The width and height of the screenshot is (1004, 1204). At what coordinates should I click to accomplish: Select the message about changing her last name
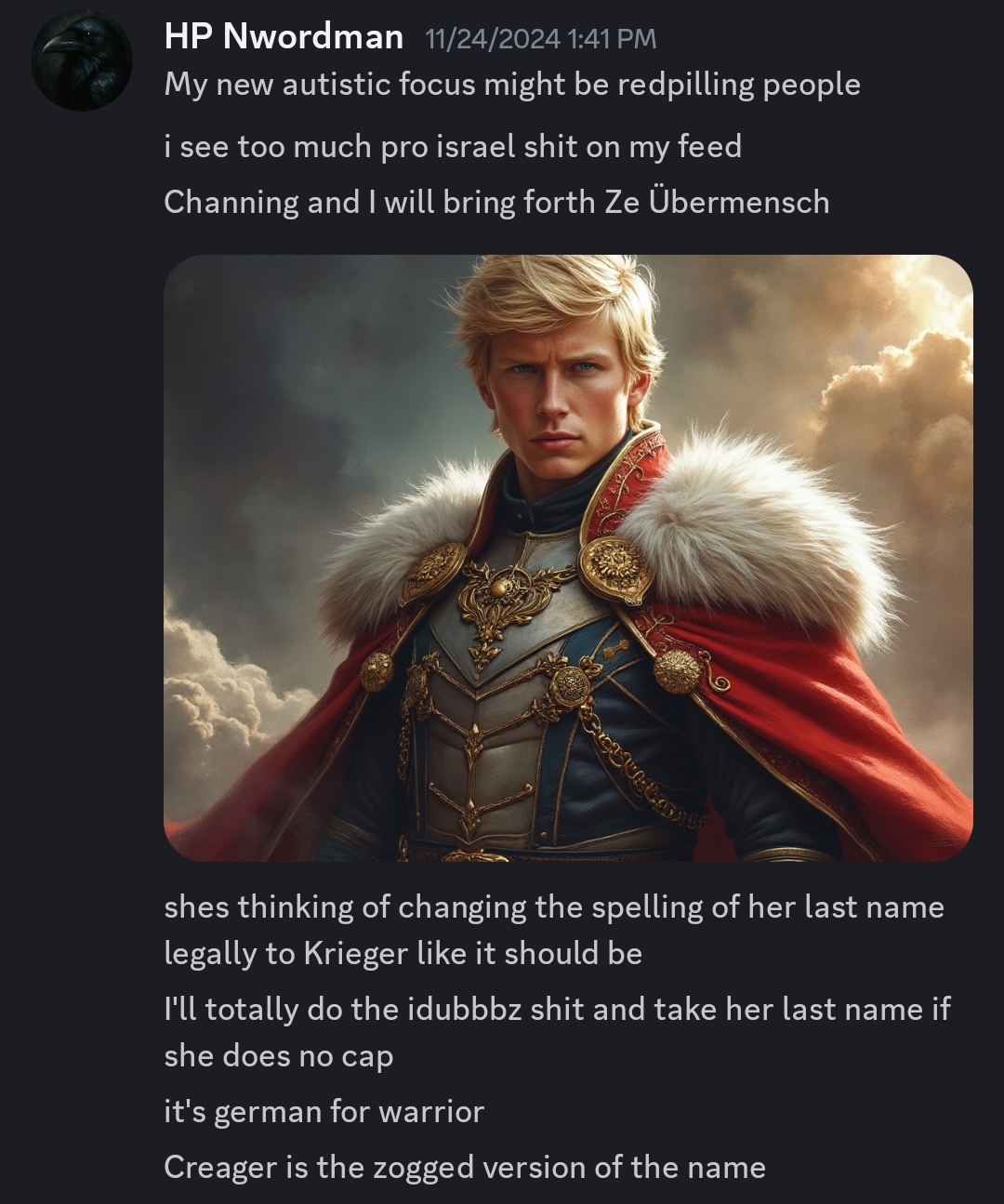(554, 930)
